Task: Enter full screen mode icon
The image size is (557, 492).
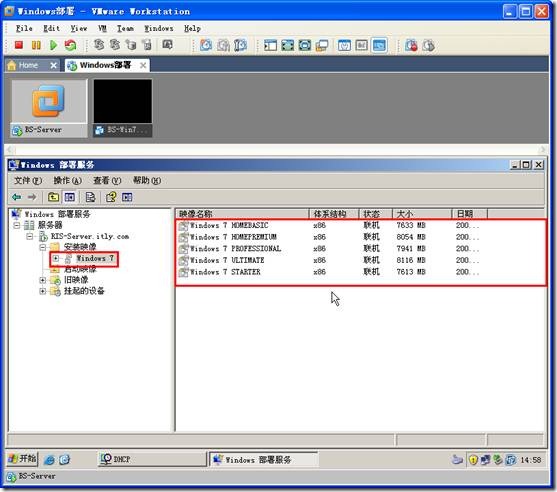Action: [x=288, y=45]
